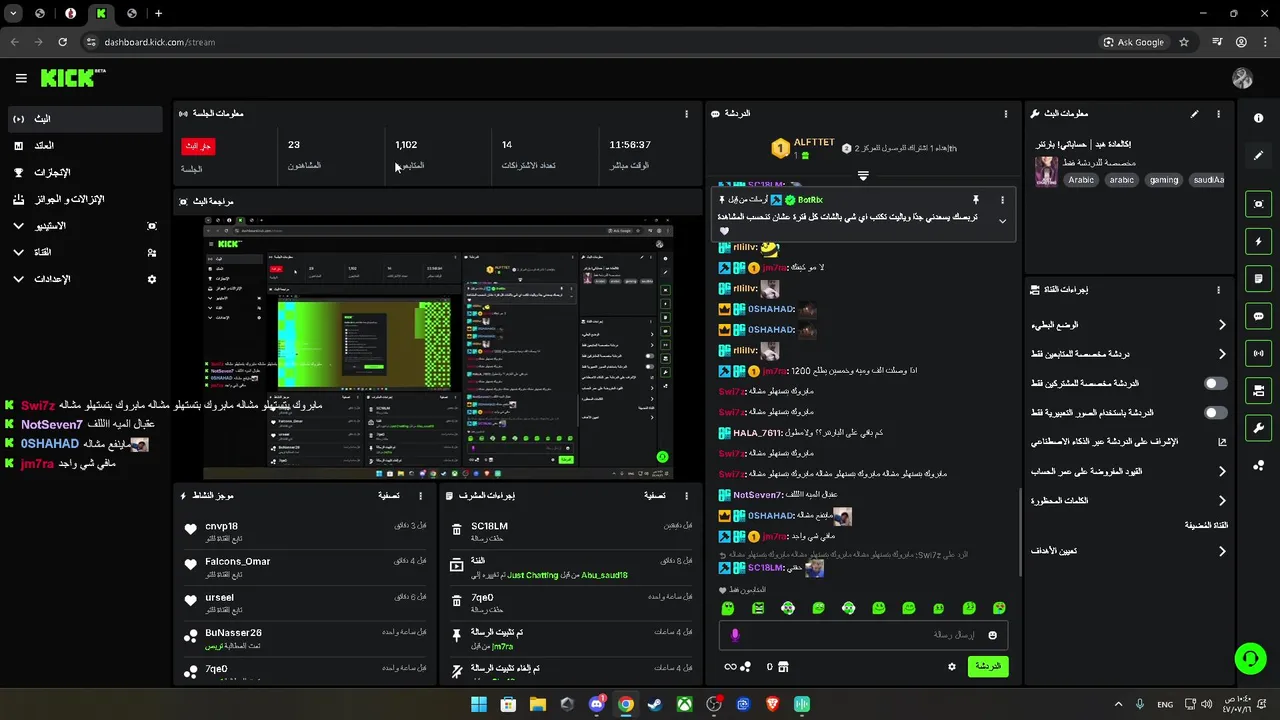The image size is (1280, 720).
Task: Open chat settings gear icon
Action: pyautogui.click(x=951, y=666)
